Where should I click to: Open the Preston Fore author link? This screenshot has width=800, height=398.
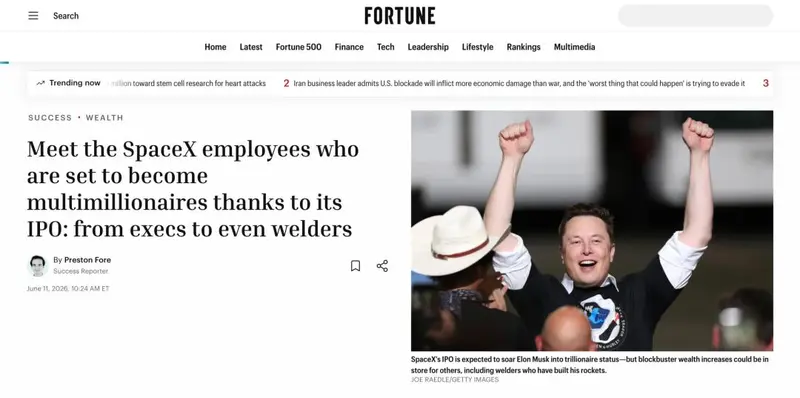pos(87,260)
